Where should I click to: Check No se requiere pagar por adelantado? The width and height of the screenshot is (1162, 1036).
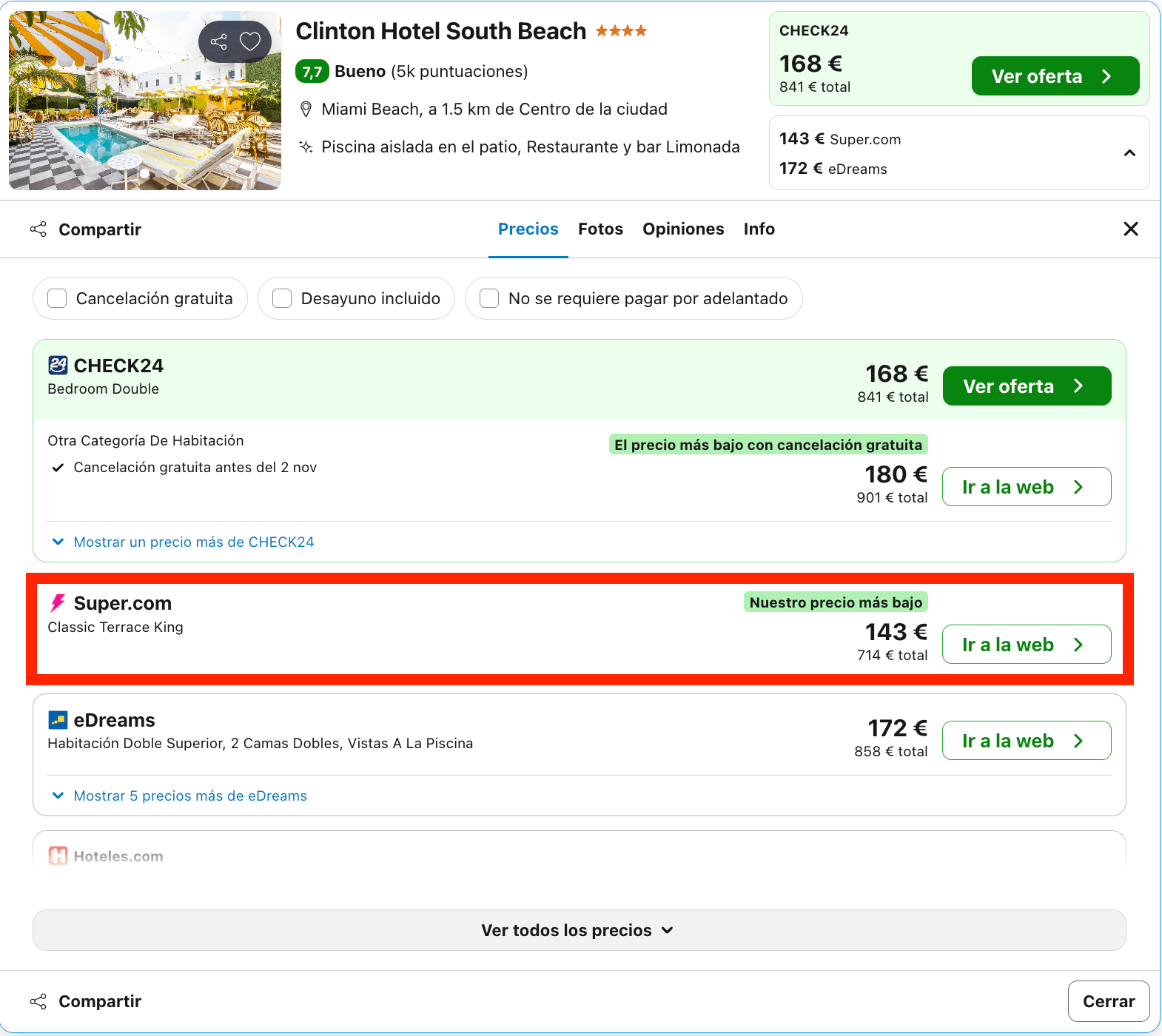tap(489, 298)
